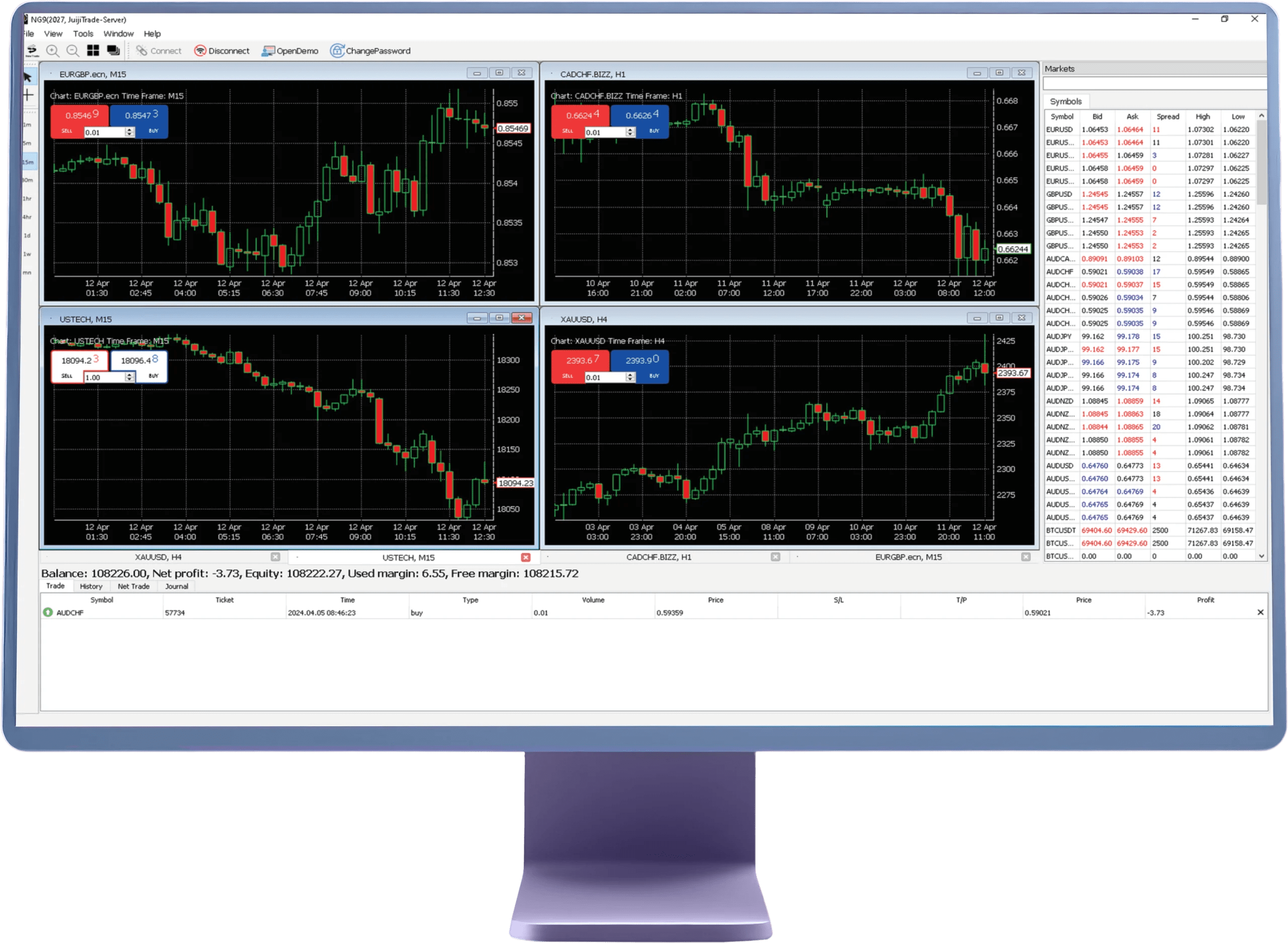Zoom out of the chart

pyautogui.click(x=72, y=51)
